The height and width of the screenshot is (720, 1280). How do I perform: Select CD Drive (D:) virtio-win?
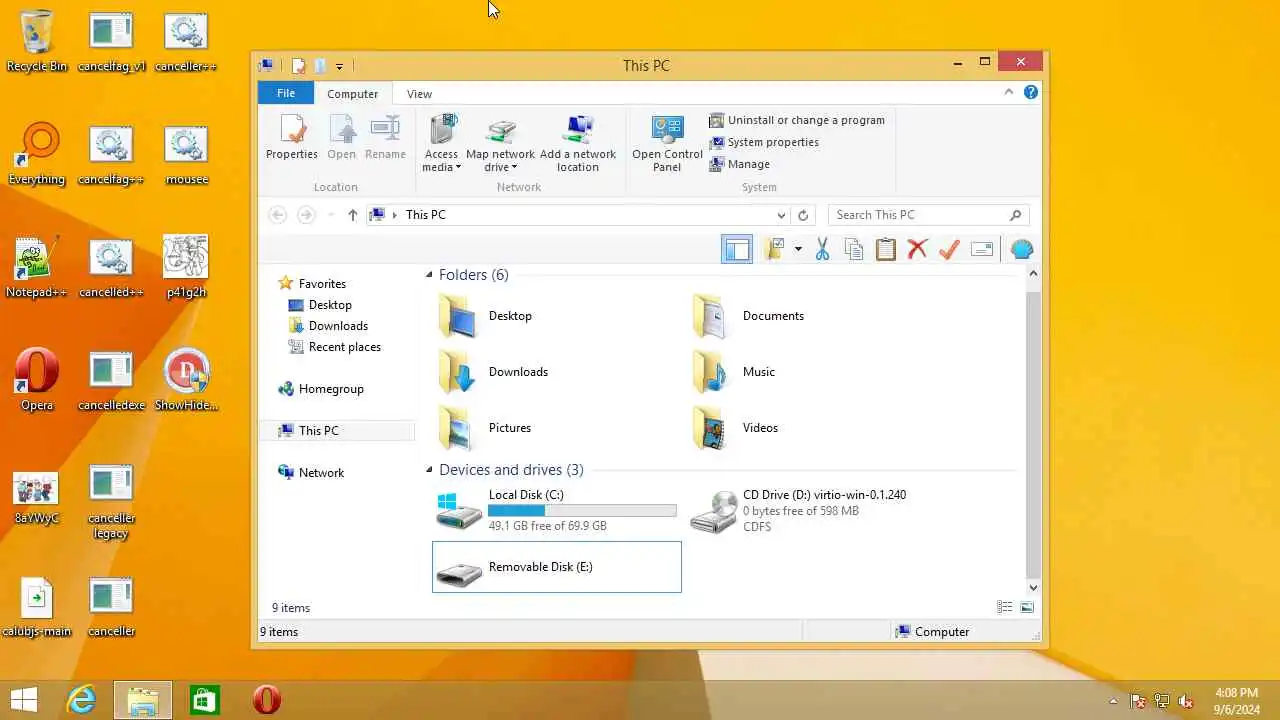[x=811, y=510]
